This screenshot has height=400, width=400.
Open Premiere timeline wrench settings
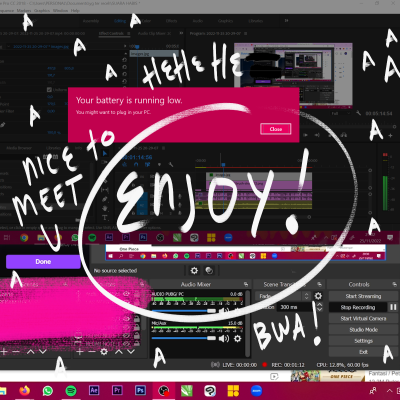click(x=171, y=164)
